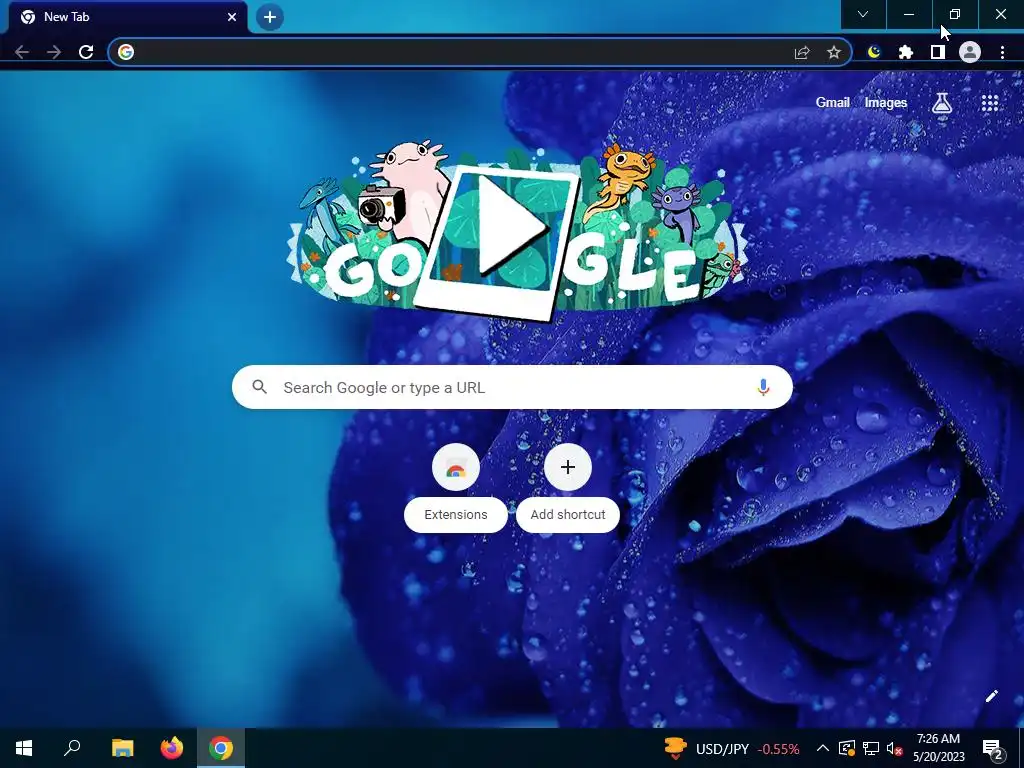The height and width of the screenshot is (768, 1024).
Task: Open the notification center icon
Action: click(993, 749)
